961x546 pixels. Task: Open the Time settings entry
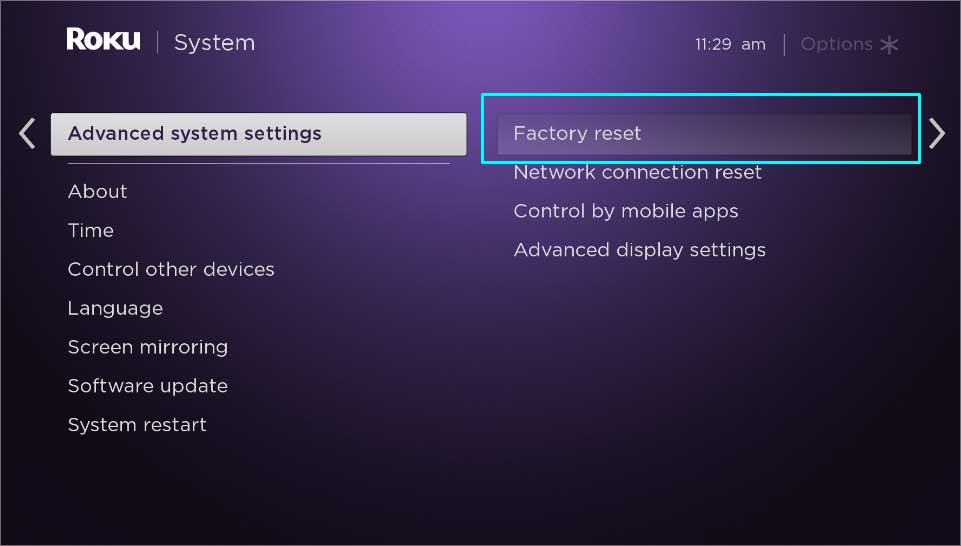point(91,230)
